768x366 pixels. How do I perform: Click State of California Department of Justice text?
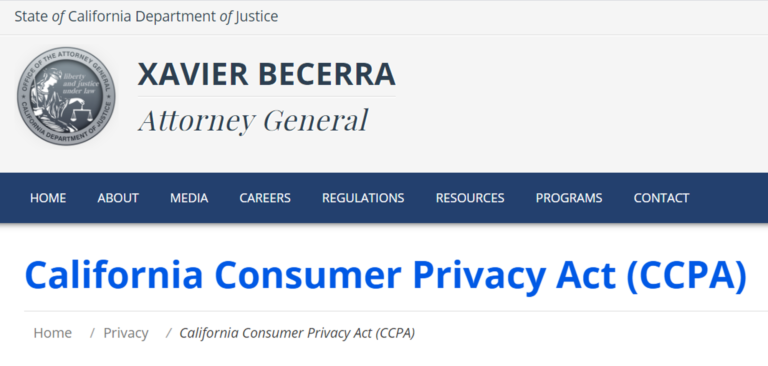146,16
